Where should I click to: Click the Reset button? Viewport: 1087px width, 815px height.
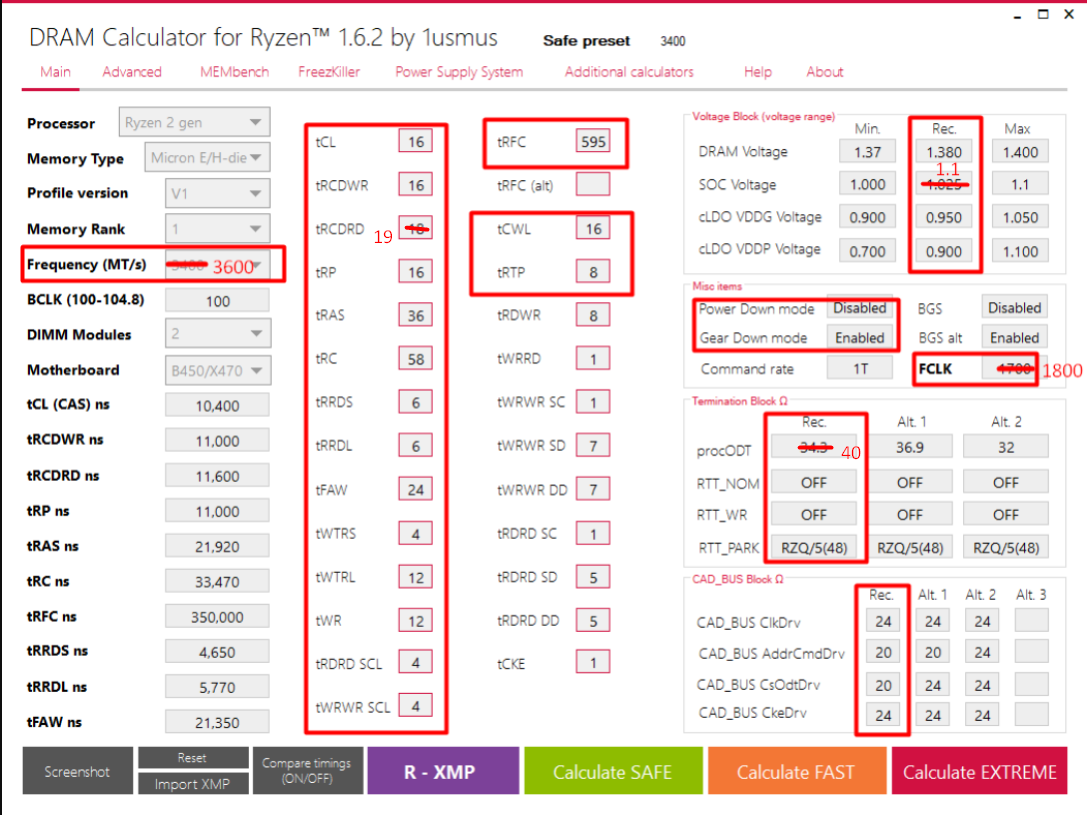[193, 757]
